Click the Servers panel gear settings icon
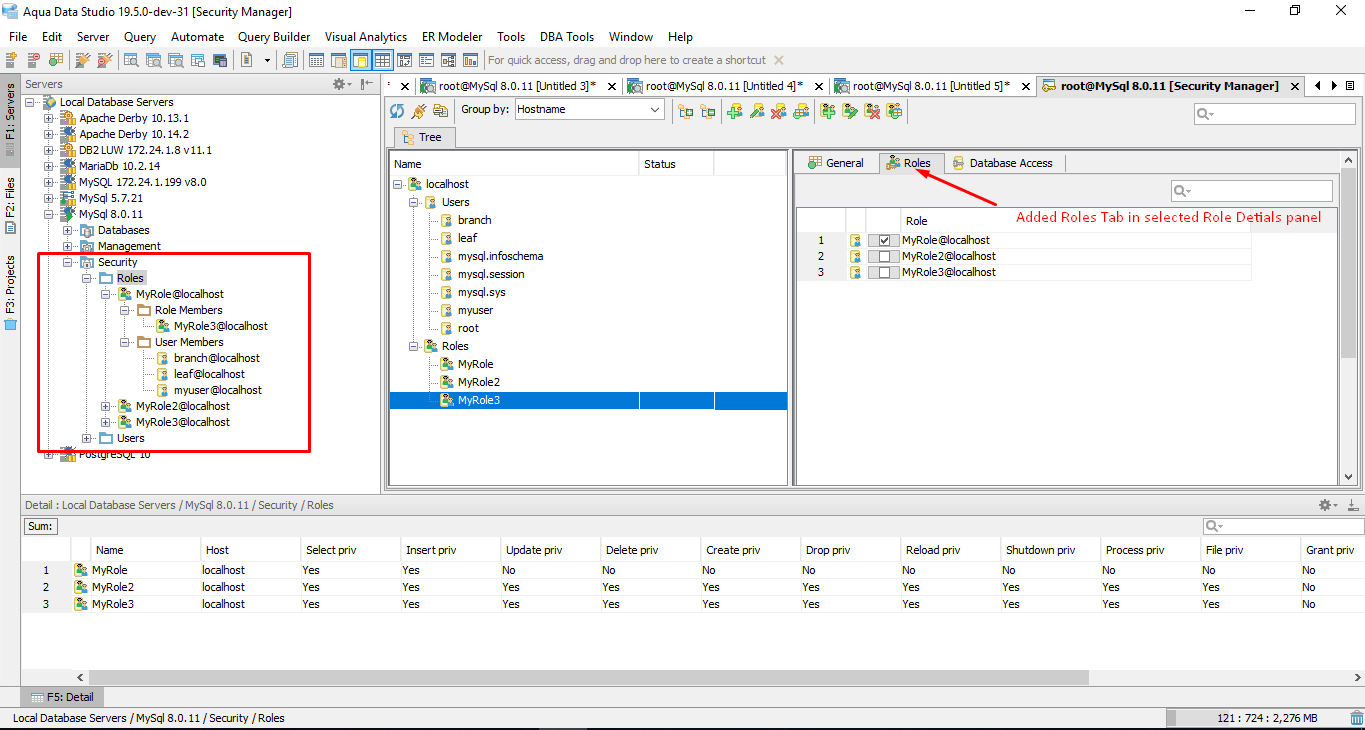Image resolution: width=1365 pixels, height=730 pixels. click(340, 84)
